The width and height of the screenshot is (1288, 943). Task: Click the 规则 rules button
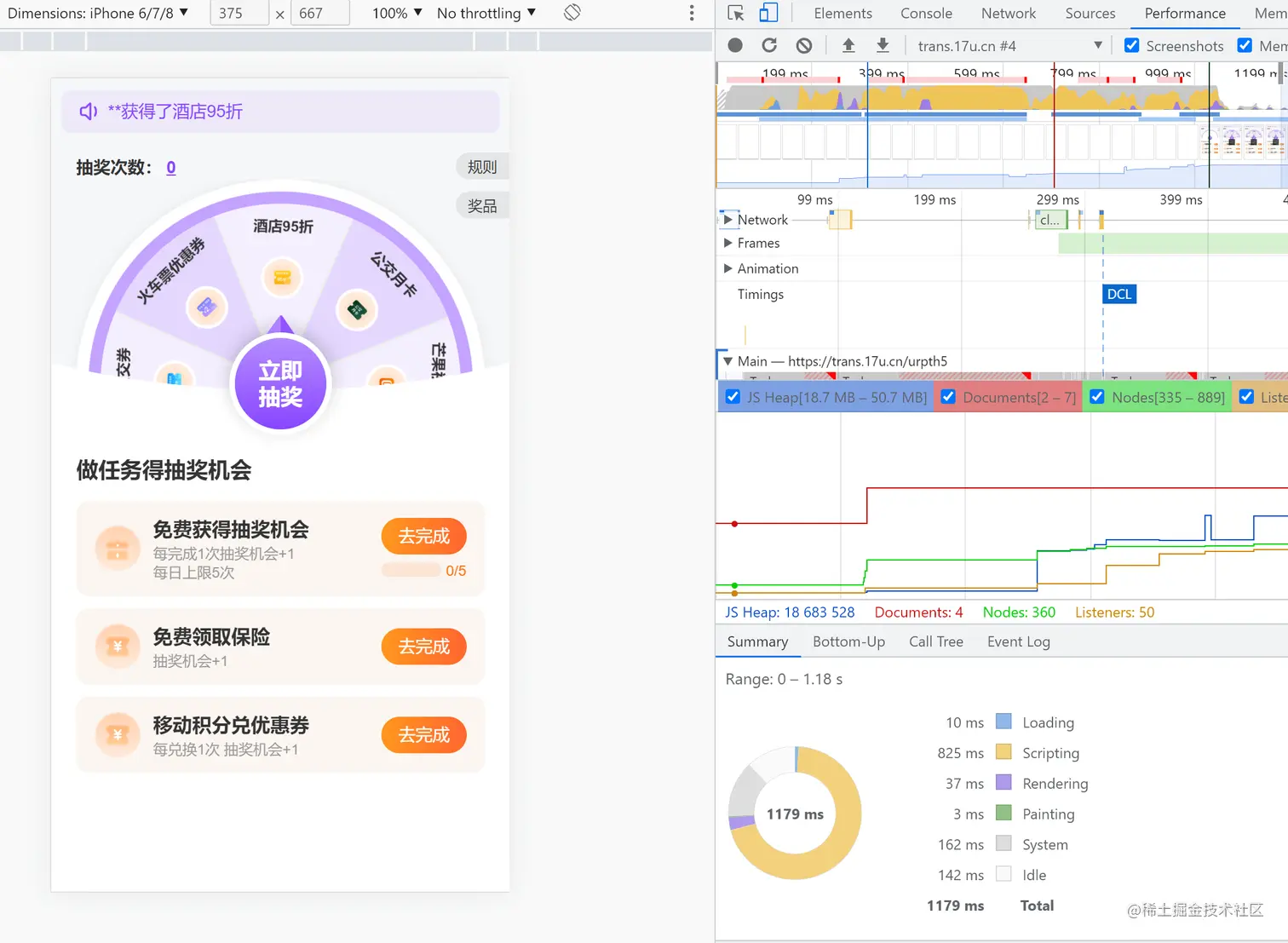tap(482, 167)
